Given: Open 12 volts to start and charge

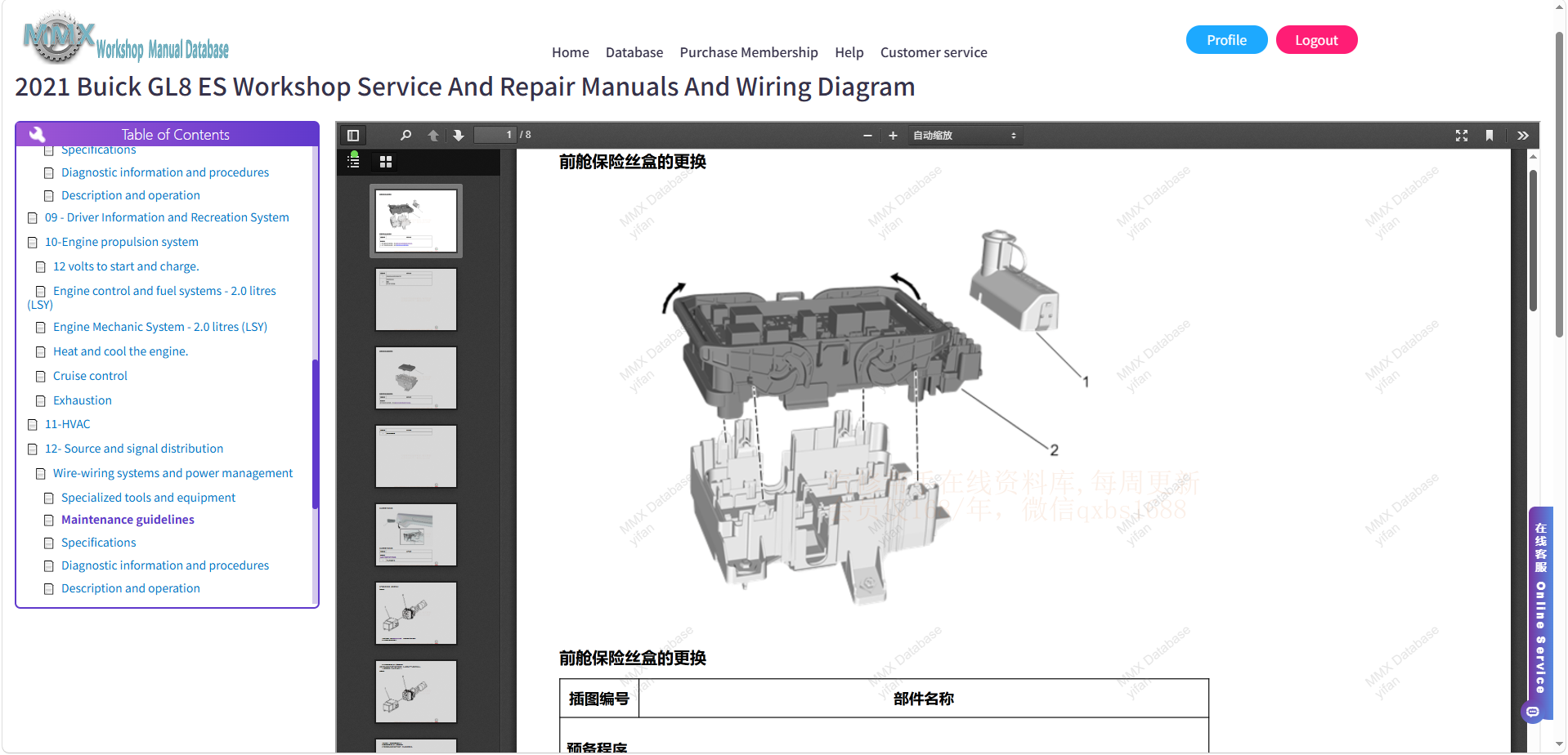Looking at the screenshot, I should [x=126, y=266].
